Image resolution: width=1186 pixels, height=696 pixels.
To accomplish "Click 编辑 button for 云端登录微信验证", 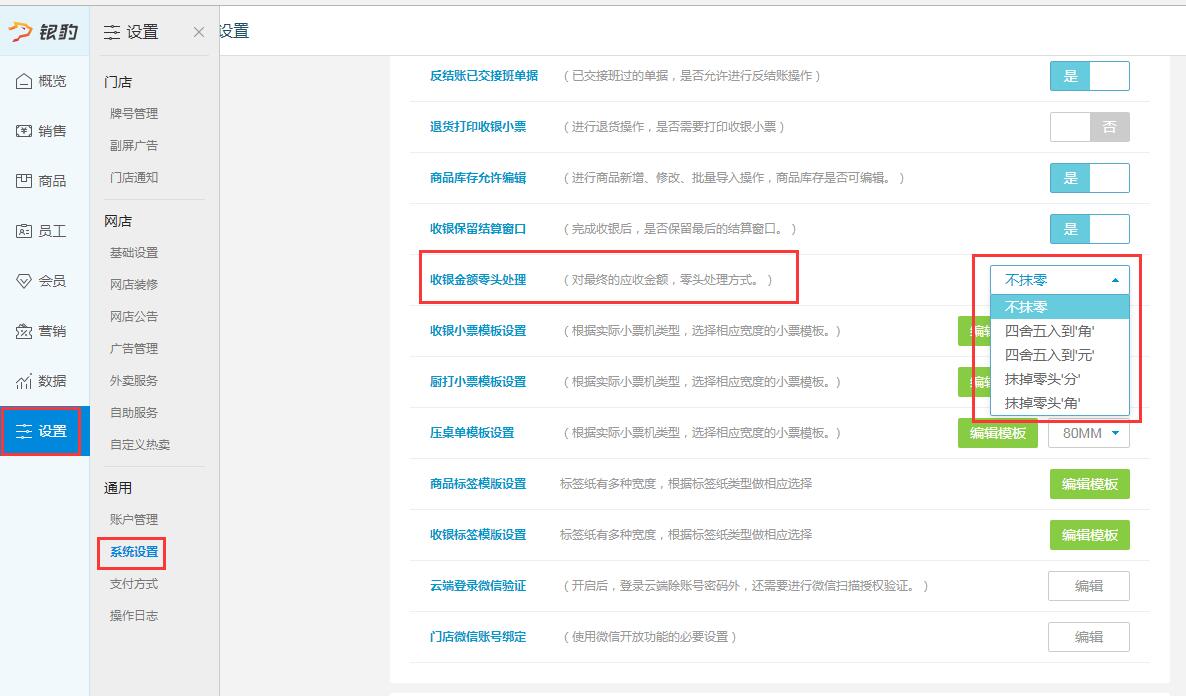I will pyautogui.click(x=1088, y=586).
